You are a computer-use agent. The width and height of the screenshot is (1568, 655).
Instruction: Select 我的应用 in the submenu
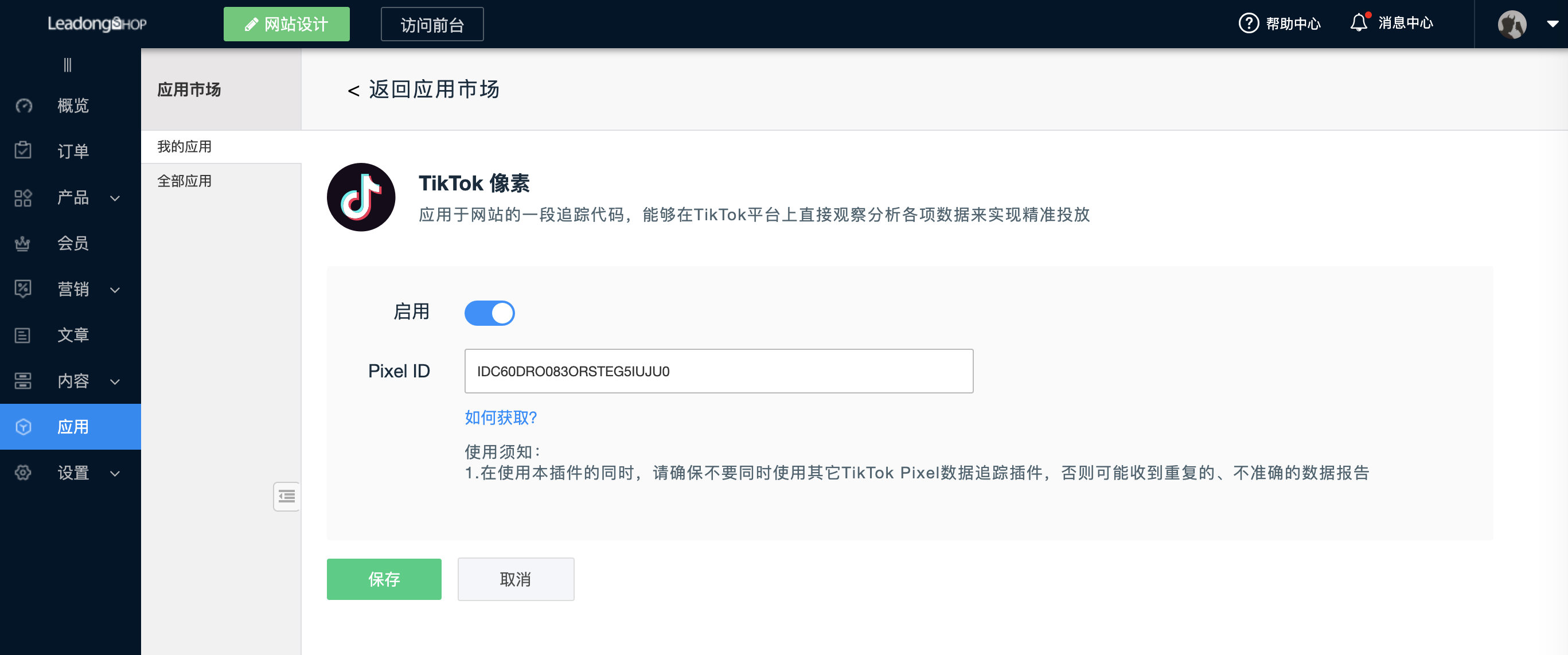[185, 147]
